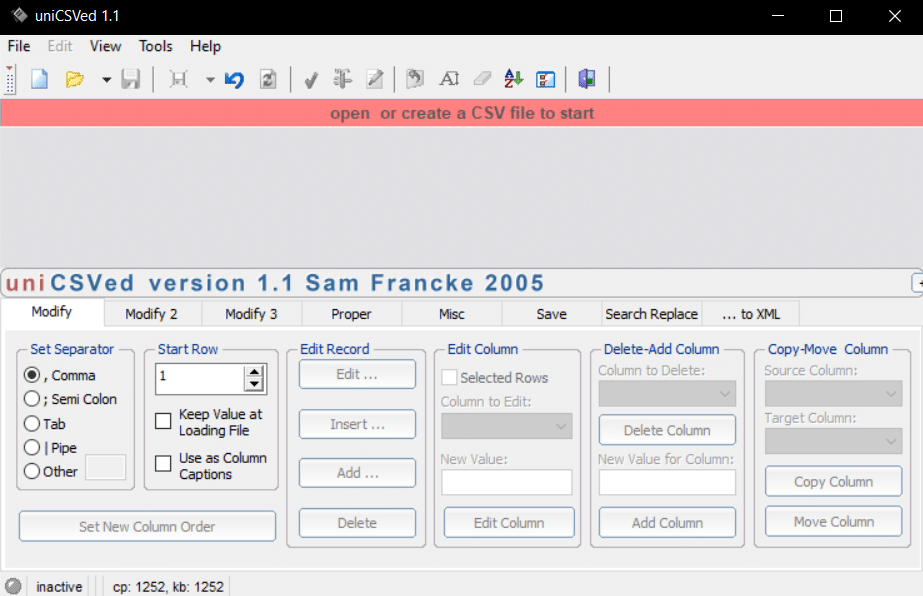Image resolution: width=923 pixels, height=596 pixels.
Task: Click the exit door icon
Action: [587, 79]
